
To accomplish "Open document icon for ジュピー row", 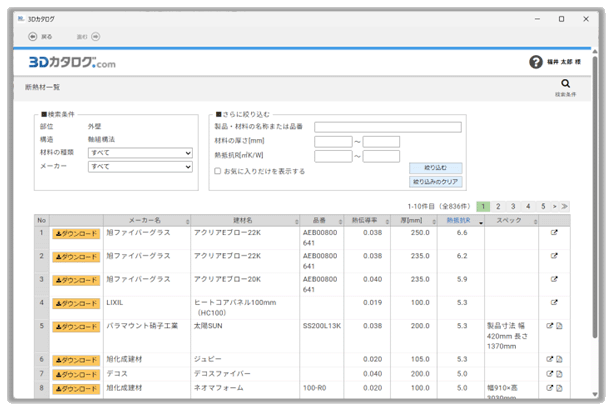I will coord(559,359).
